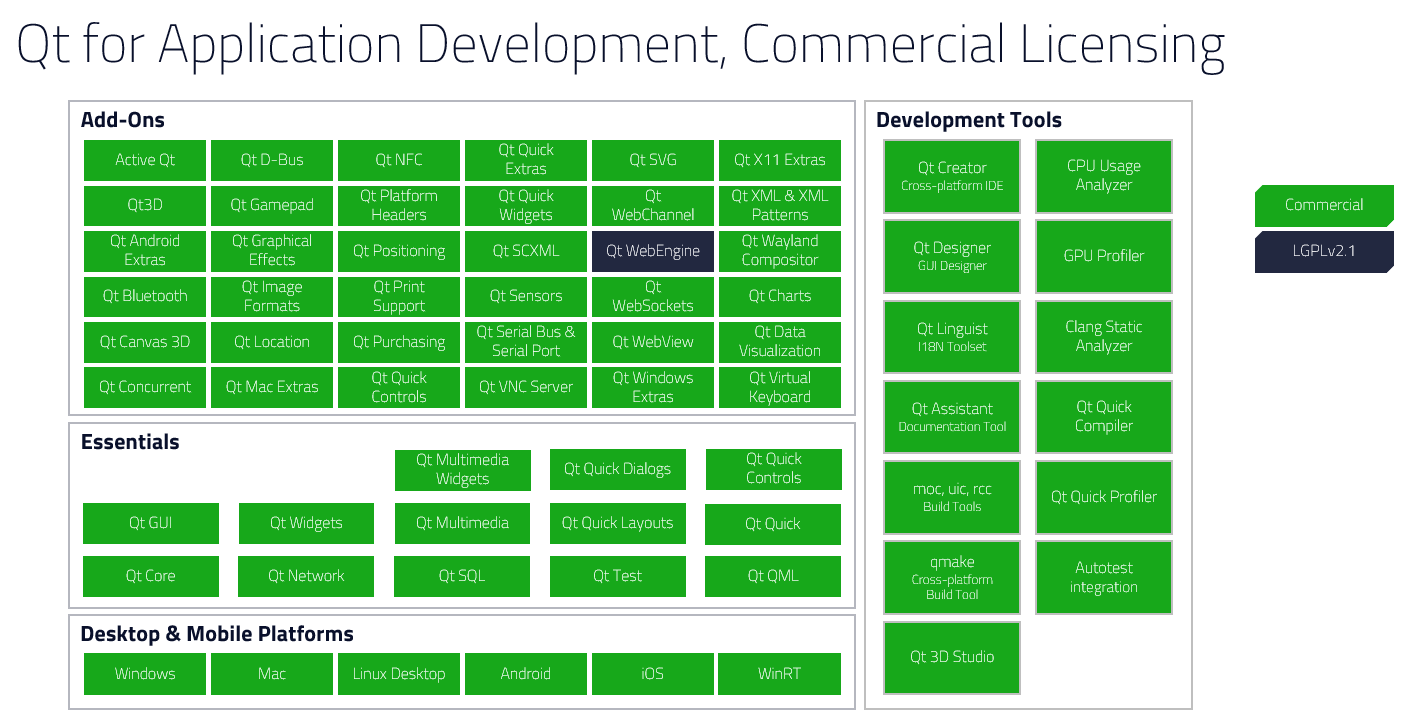Click the Linux Desktop platform tile

point(398,674)
